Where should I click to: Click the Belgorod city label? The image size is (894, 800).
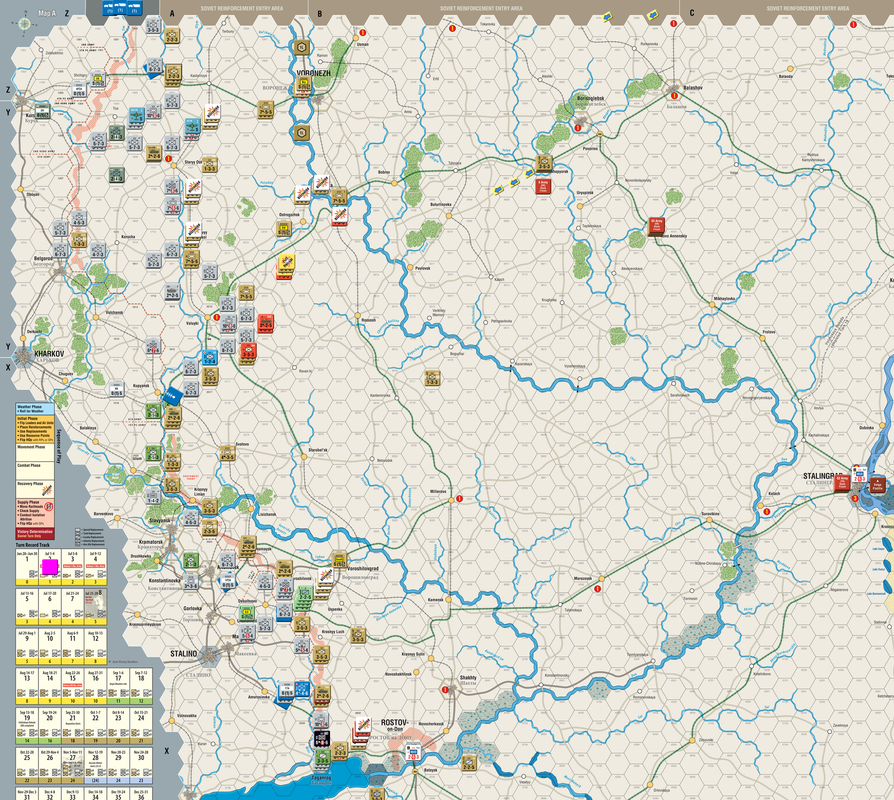coord(43,258)
